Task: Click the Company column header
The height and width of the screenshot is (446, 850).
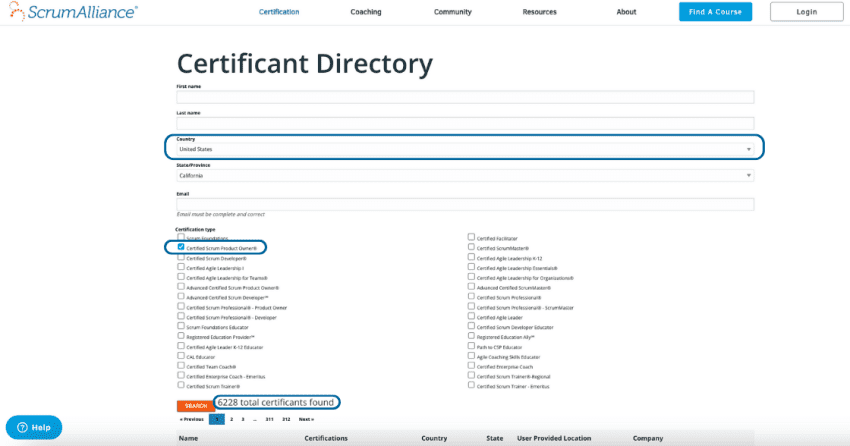Action: click(x=648, y=438)
